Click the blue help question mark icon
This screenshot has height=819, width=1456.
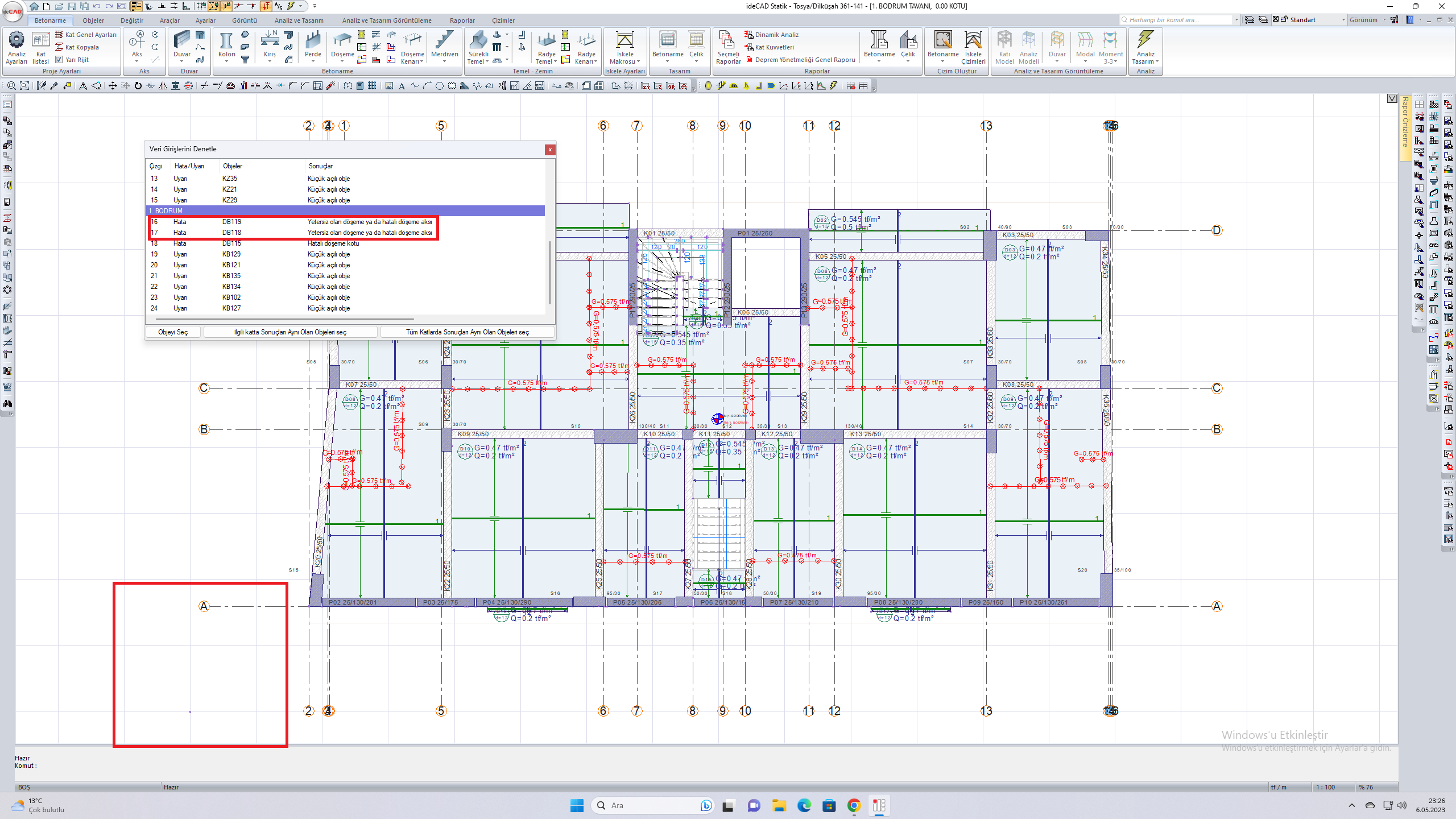point(1410,20)
